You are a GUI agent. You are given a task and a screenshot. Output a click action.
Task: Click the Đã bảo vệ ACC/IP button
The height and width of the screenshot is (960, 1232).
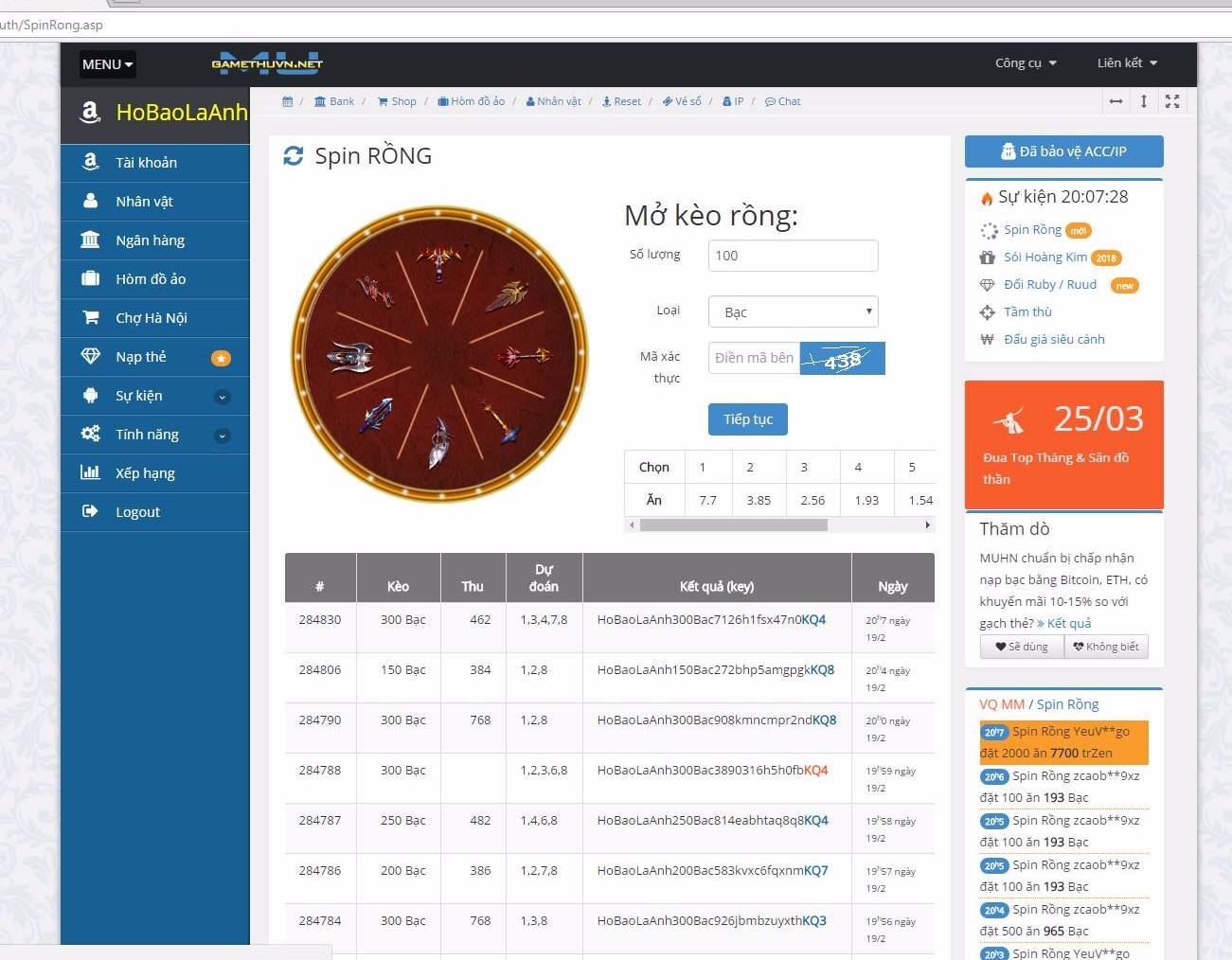1063,151
